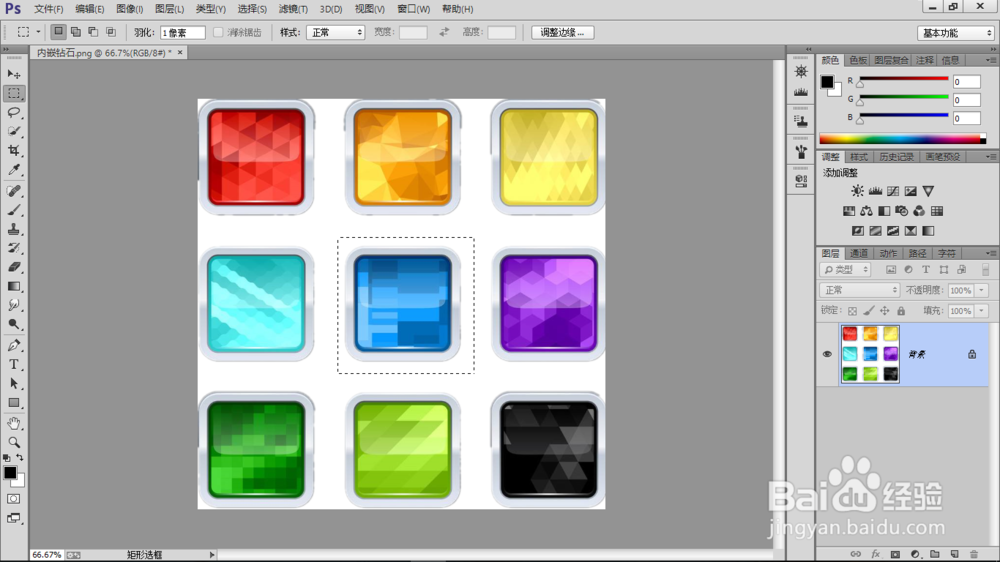Select the Type tool

pyautogui.click(x=13, y=364)
